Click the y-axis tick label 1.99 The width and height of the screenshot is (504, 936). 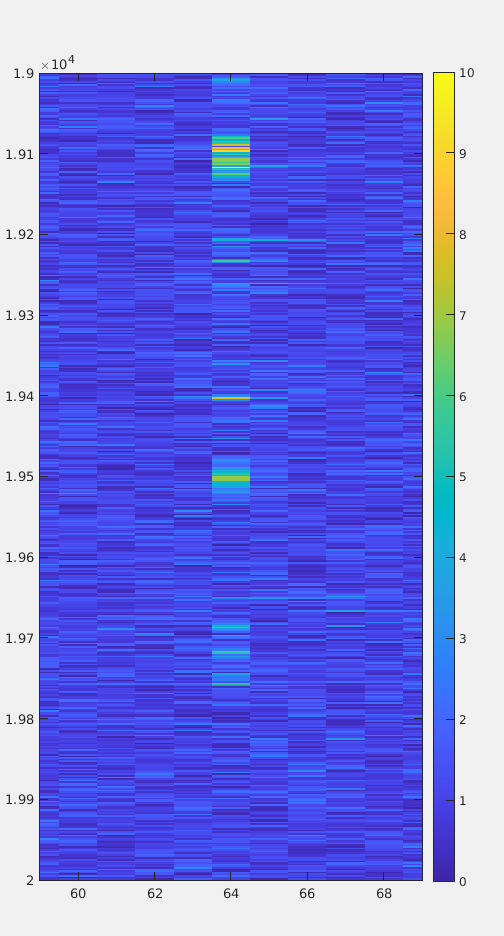[x=19, y=799]
